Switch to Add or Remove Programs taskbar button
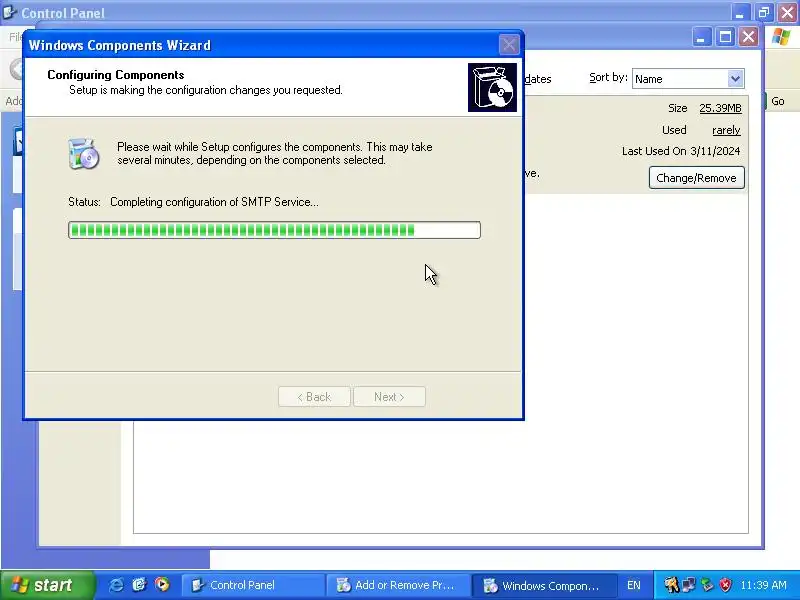The image size is (800, 600). pos(398,585)
